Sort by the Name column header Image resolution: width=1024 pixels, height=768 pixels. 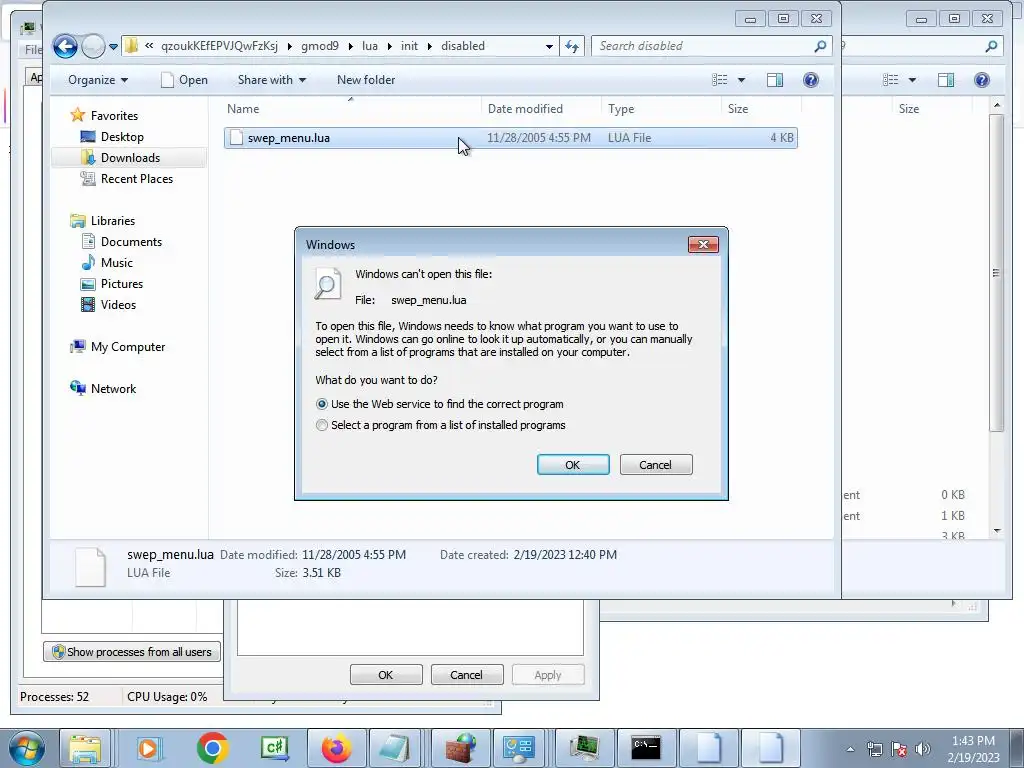pos(351,109)
